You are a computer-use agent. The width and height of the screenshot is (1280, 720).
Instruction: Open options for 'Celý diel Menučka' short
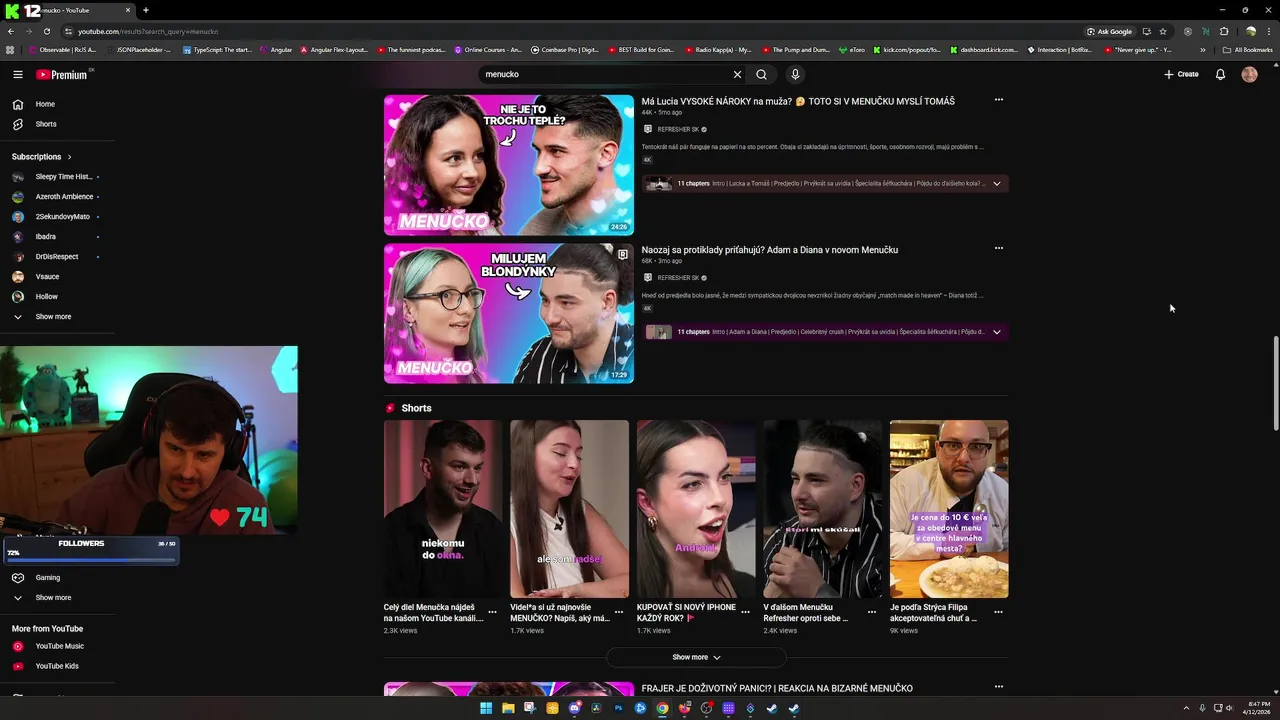click(x=492, y=612)
